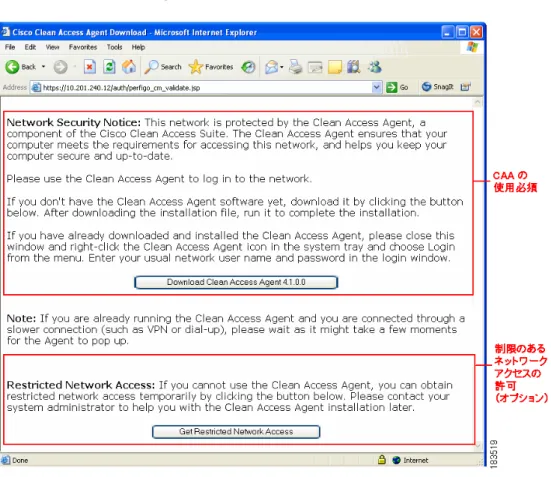Open the Help menu

tap(138, 47)
